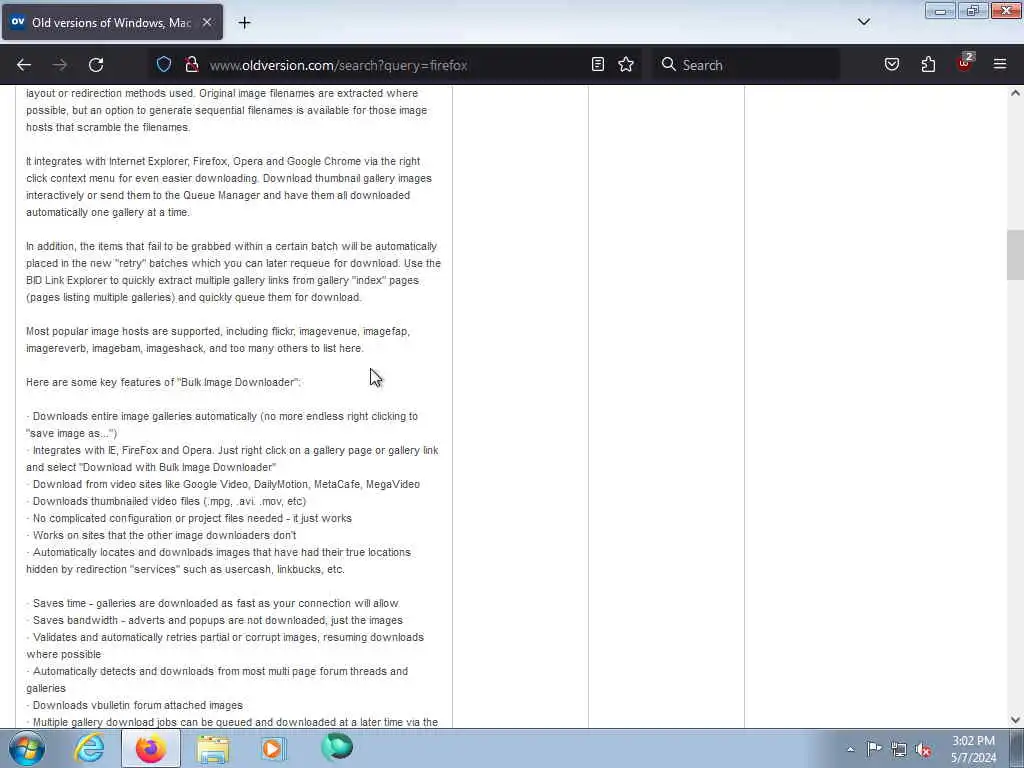Click 'Downloads thumbnailed video files' line
Image resolution: width=1024 pixels, height=768 pixels.
click(x=167, y=501)
